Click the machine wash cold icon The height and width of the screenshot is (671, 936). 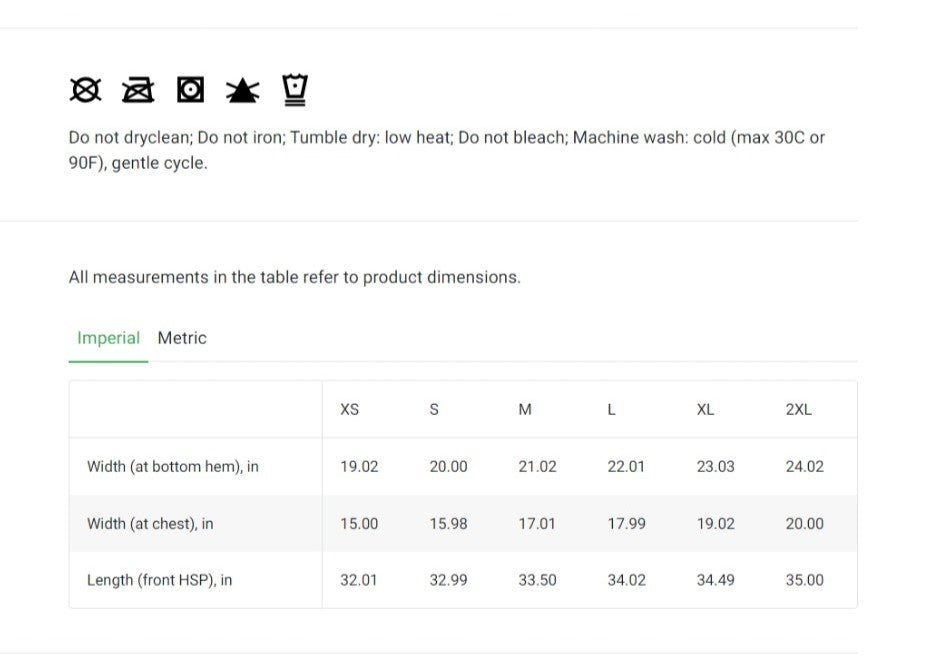click(295, 89)
